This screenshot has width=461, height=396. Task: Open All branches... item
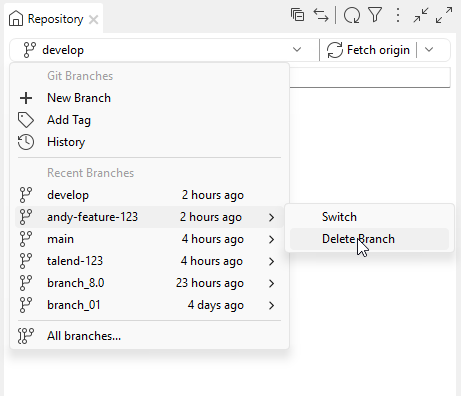(x=149, y=336)
